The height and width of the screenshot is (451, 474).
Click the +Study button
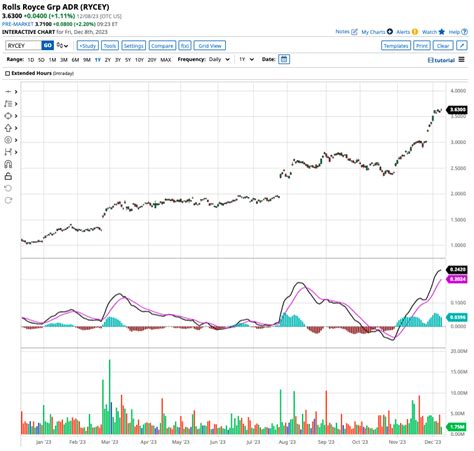(88, 46)
